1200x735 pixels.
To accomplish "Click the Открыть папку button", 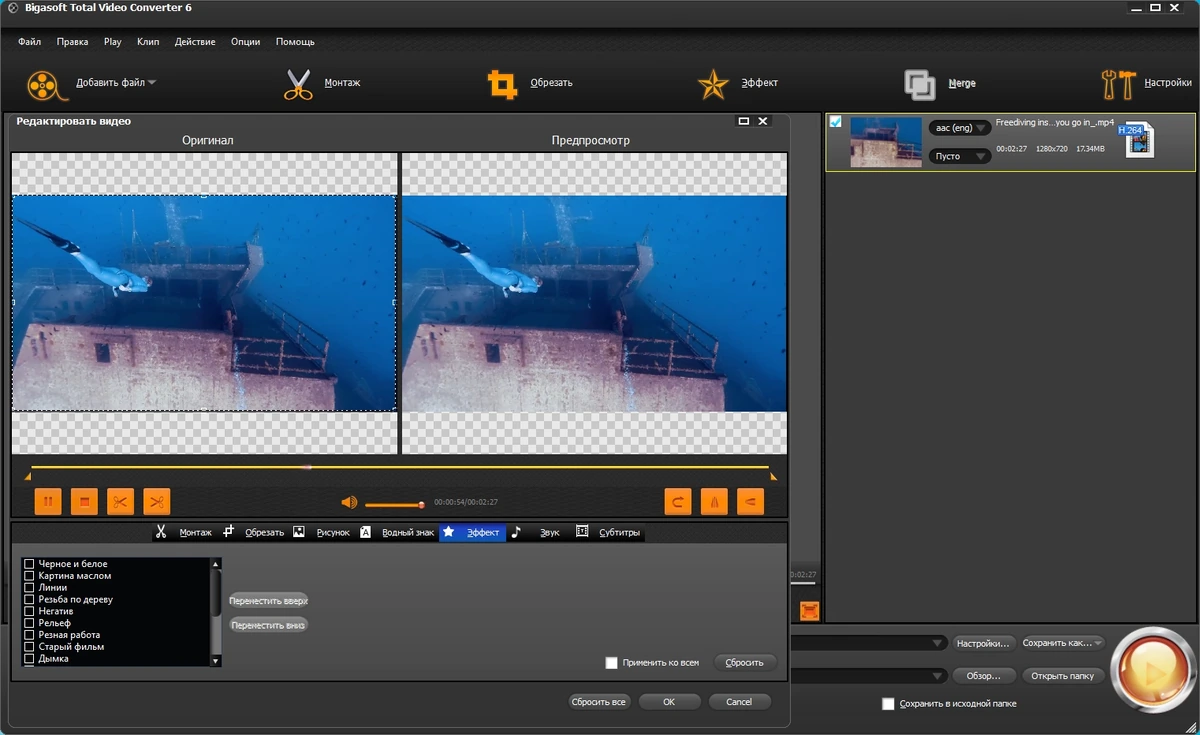I will [1063, 676].
